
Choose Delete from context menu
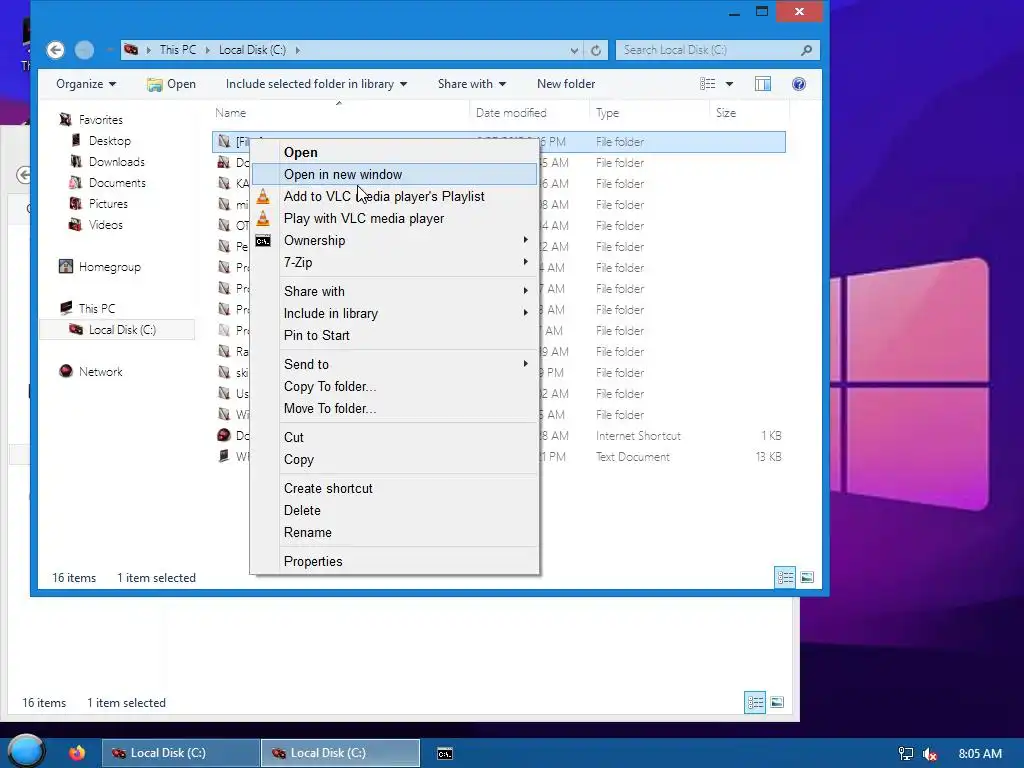point(394,510)
